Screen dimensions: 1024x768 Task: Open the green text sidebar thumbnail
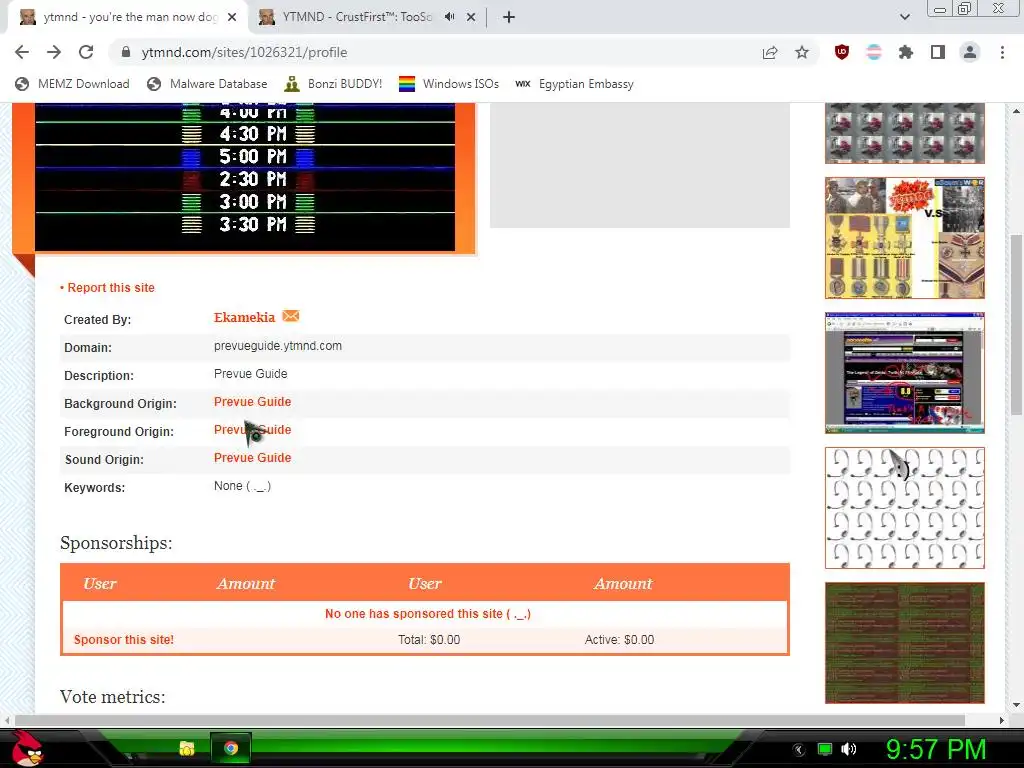tap(904, 643)
